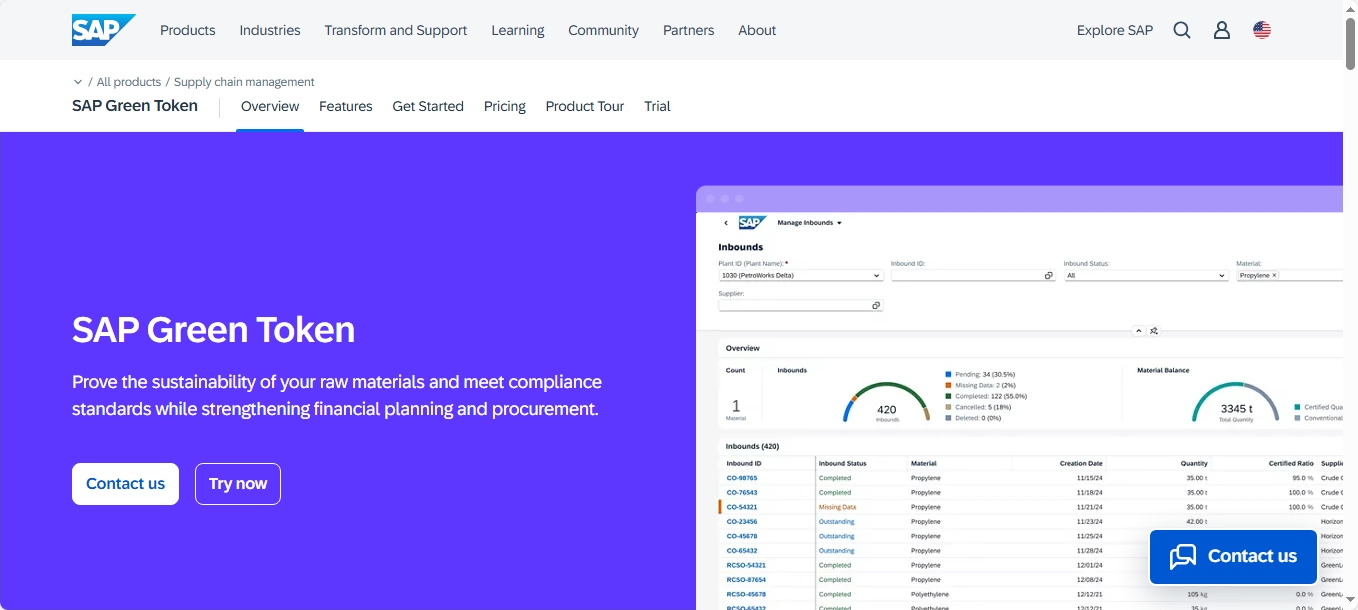1358x610 pixels.
Task: Click the Material Balance gauge showing 3345 t
Action: (x=1235, y=402)
